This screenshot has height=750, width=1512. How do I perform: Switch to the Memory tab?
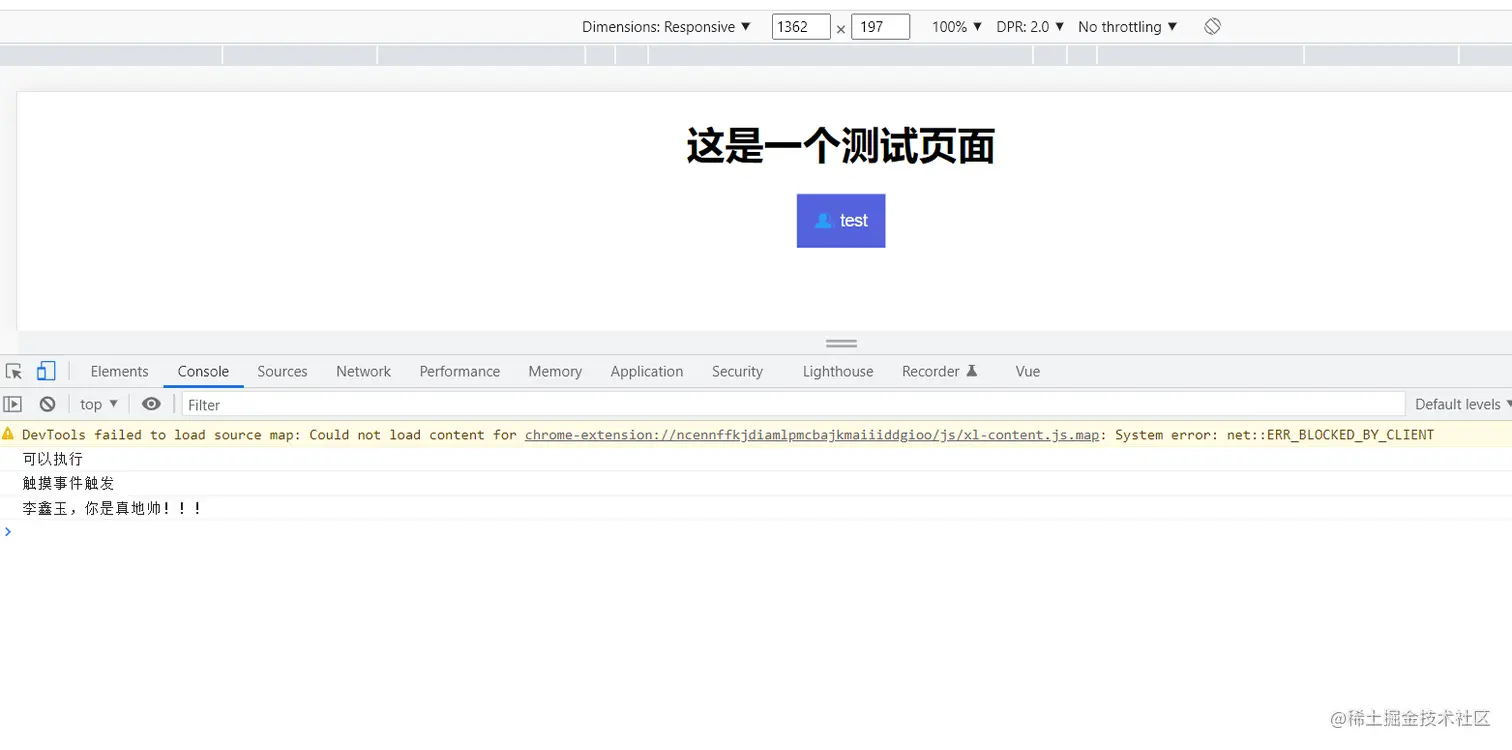click(x=555, y=371)
